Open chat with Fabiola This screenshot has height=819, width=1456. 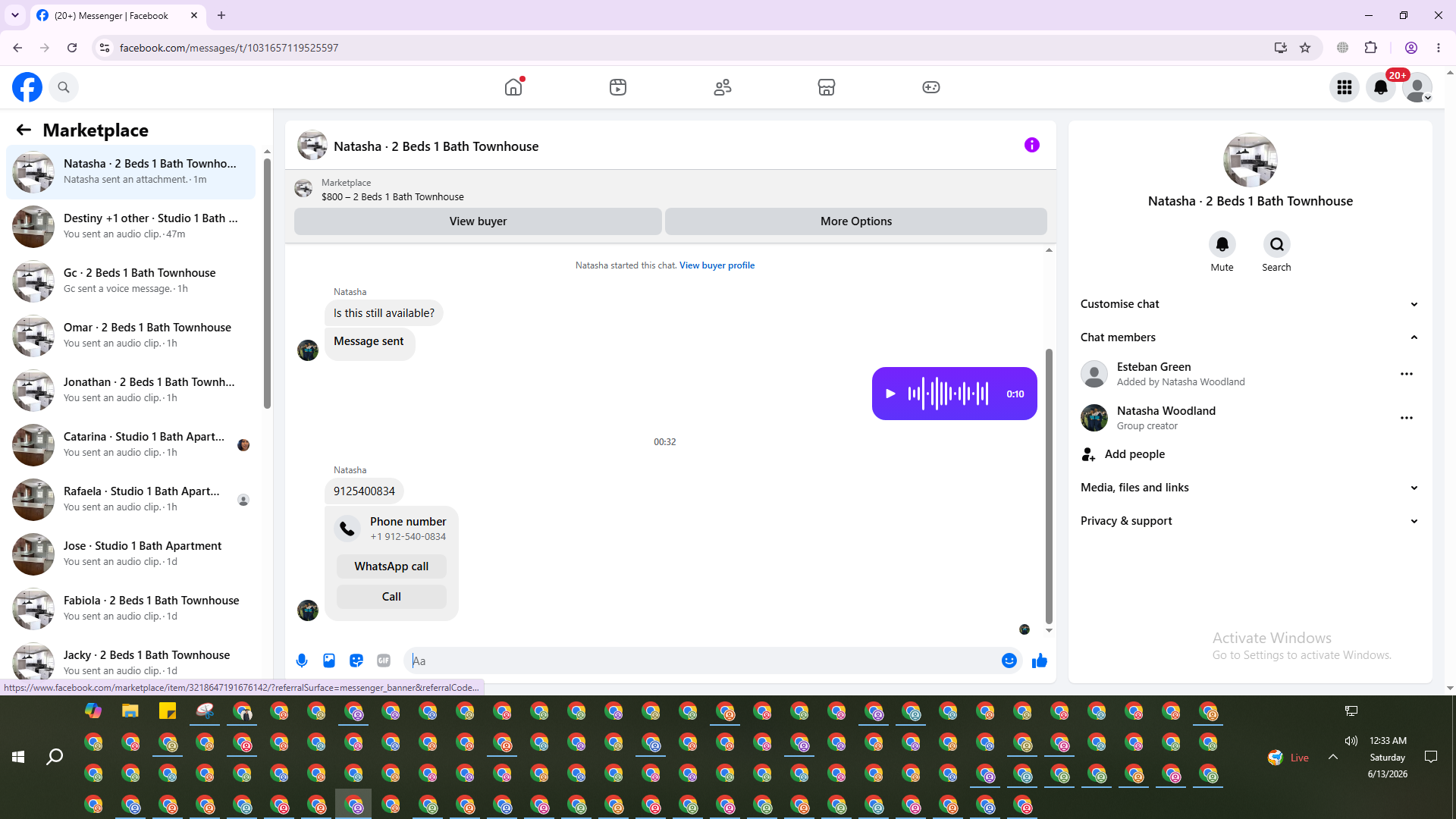[131, 608]
